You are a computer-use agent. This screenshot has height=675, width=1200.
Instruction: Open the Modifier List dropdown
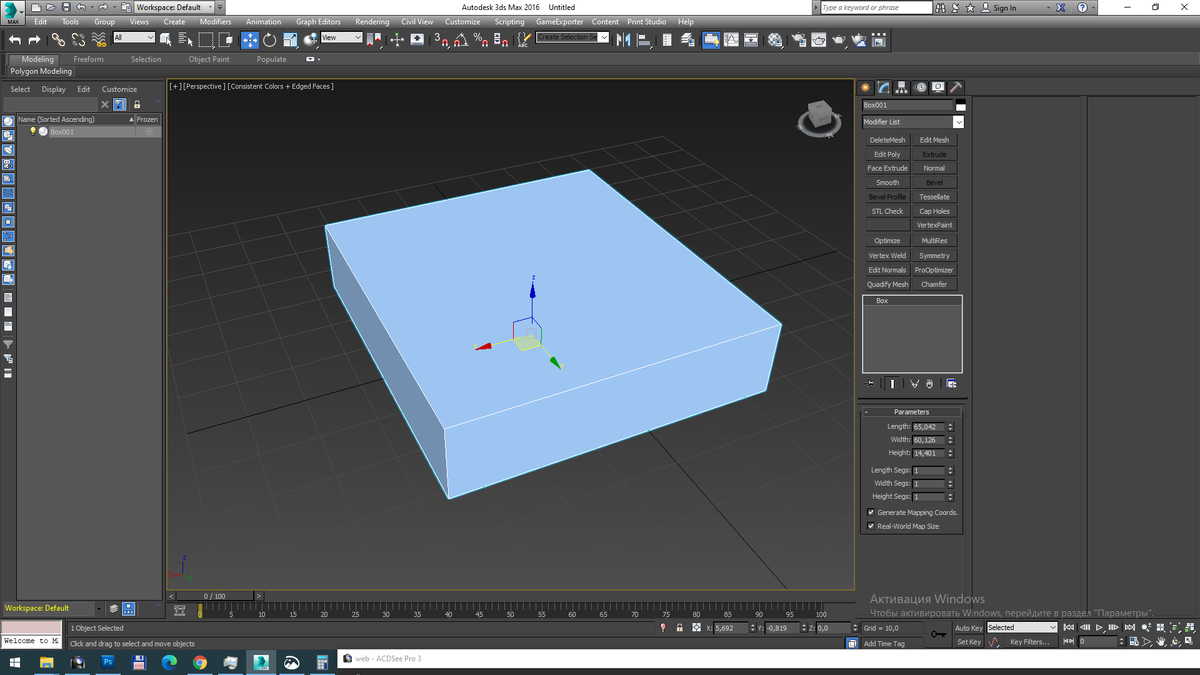(913, 122)
